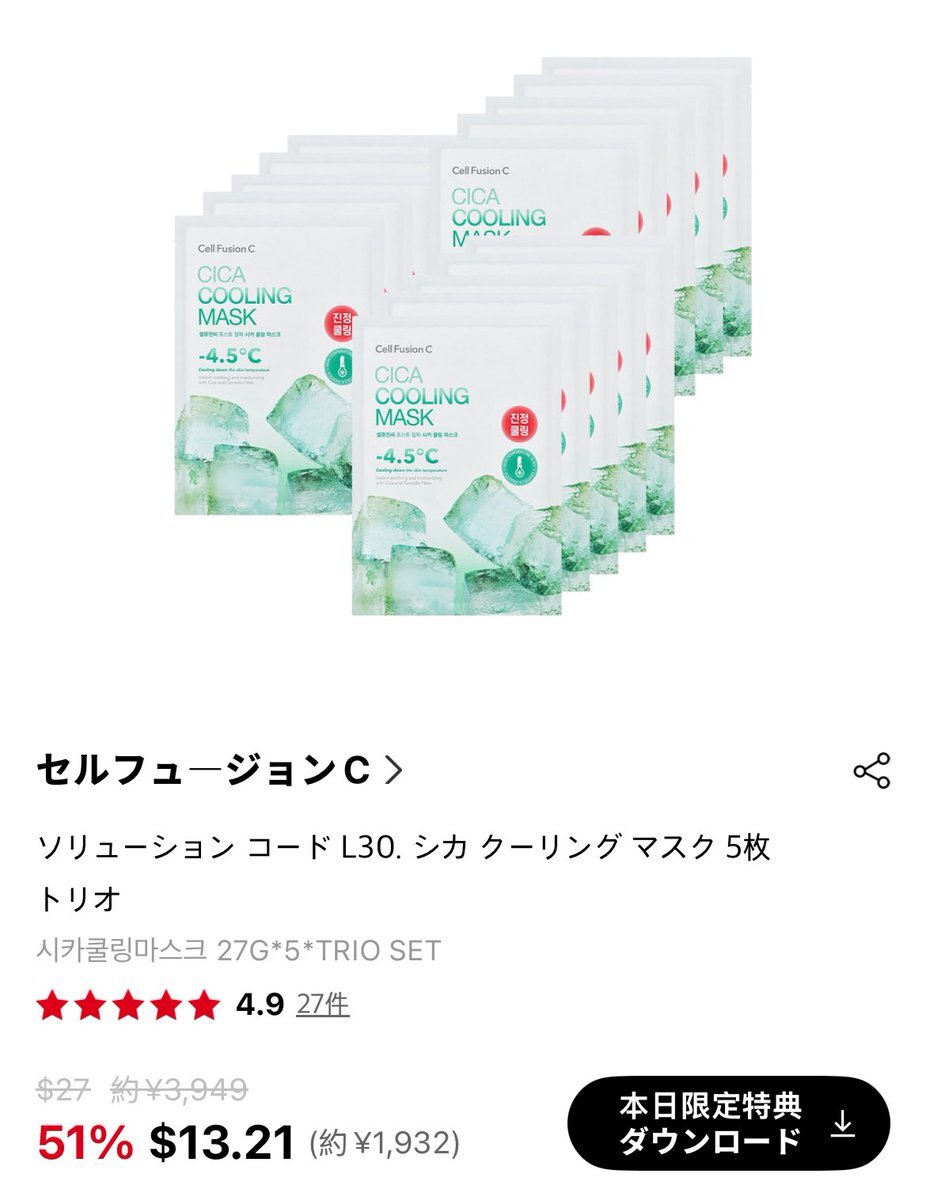Open the 27件 reviews link
926x1200 pixels.
click(323, 1004)
